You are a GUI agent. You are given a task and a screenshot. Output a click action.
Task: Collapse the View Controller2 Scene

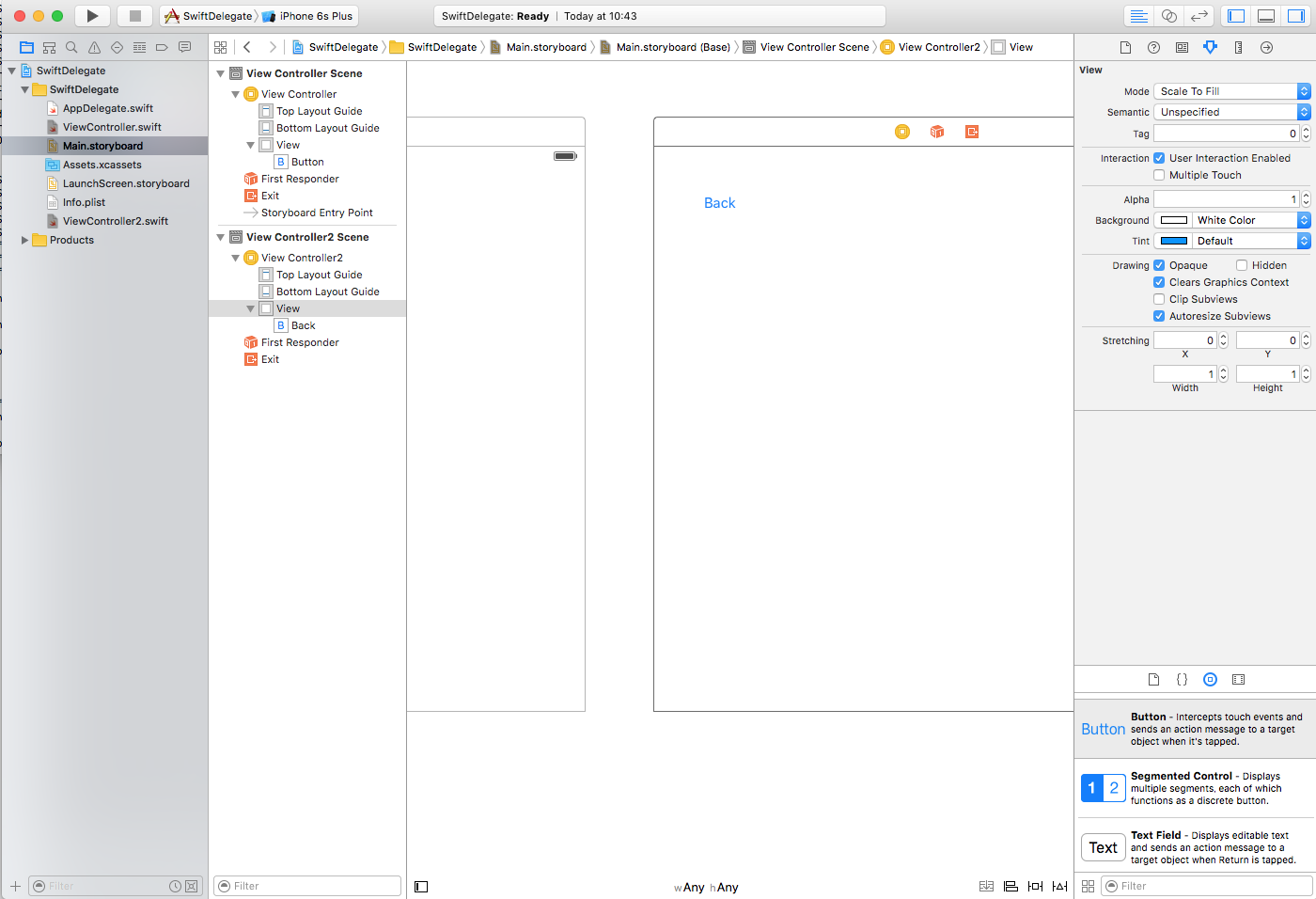point(221,237)
